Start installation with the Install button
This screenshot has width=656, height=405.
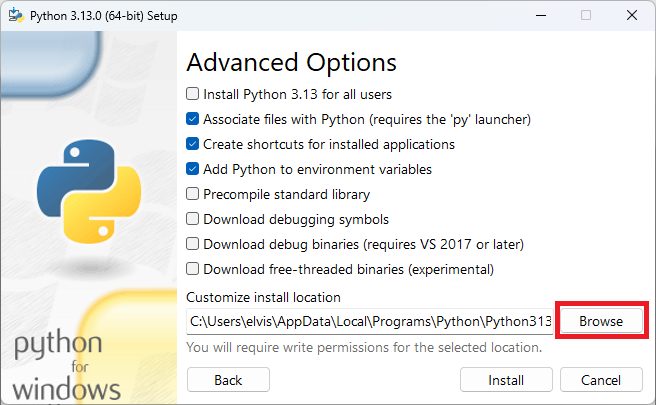pyautogui.click(x=506, y=380)
